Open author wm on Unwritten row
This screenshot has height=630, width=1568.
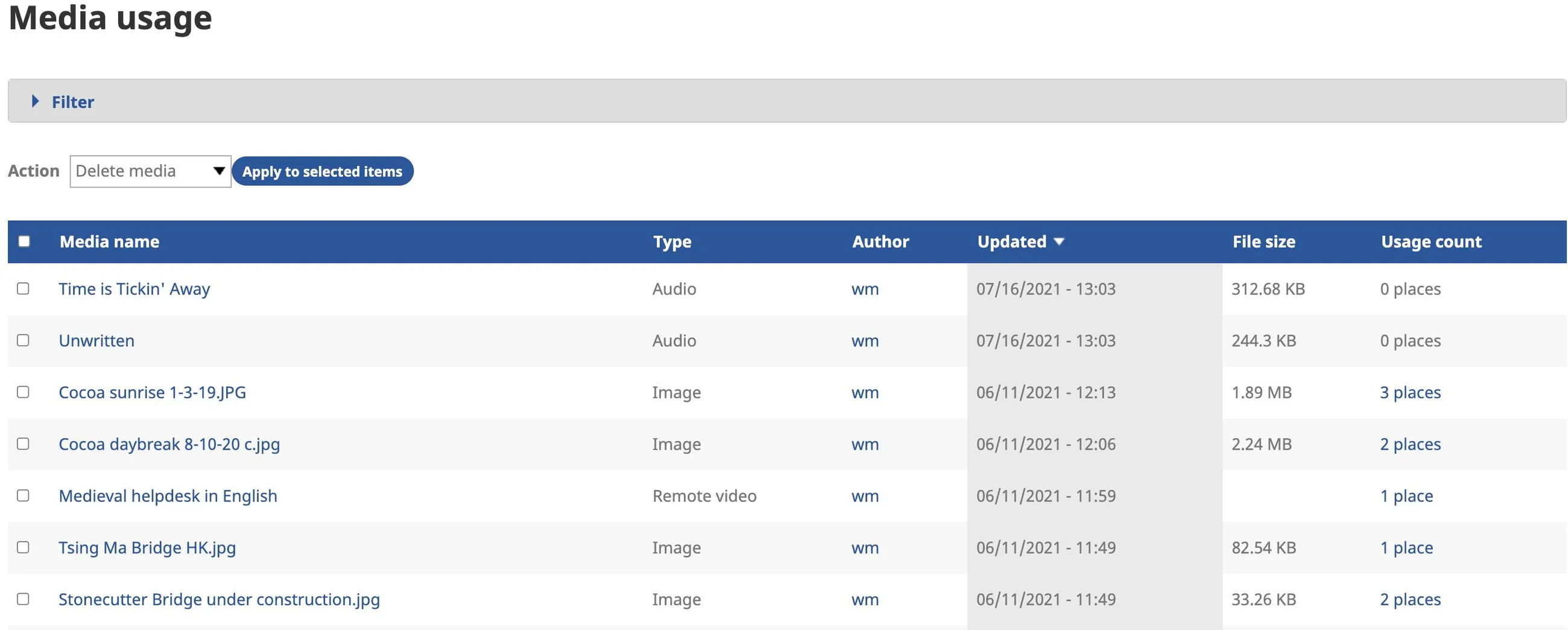pyautogui.click(x=864, y=340)
